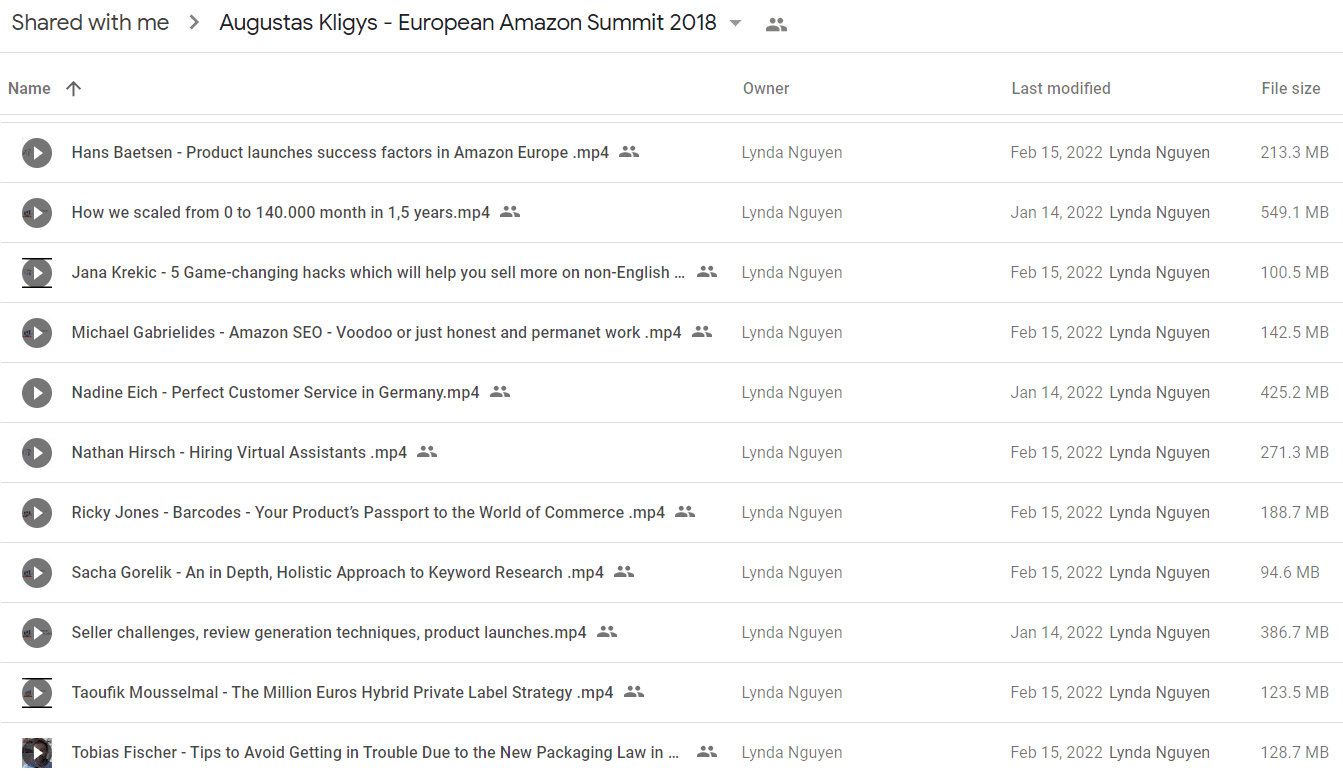Click video icon for How we scaled file
Viewport: 1343px width, 774px height.
click(x=37, y=213)
